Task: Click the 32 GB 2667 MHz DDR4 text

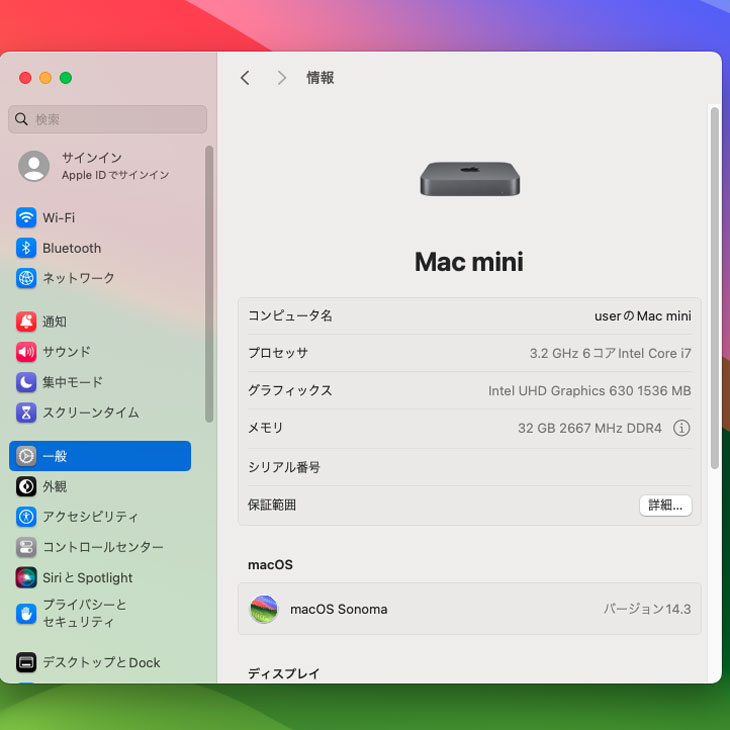Action: (589, 428)
